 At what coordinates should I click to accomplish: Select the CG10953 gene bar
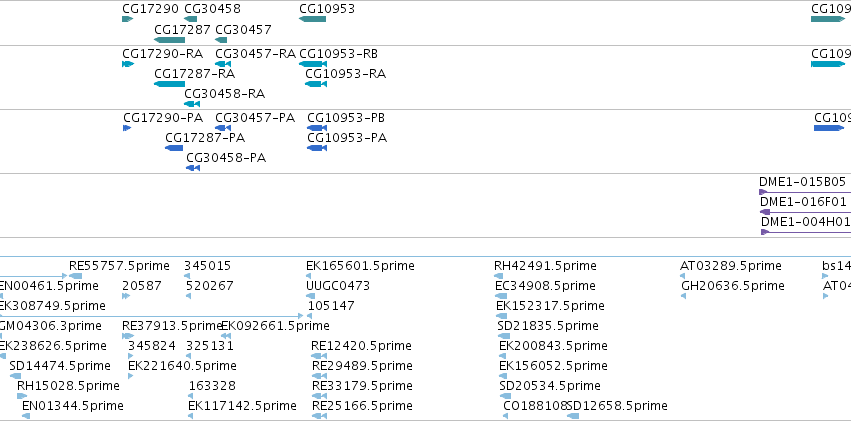pyautogui.click(x=312, y=19)
